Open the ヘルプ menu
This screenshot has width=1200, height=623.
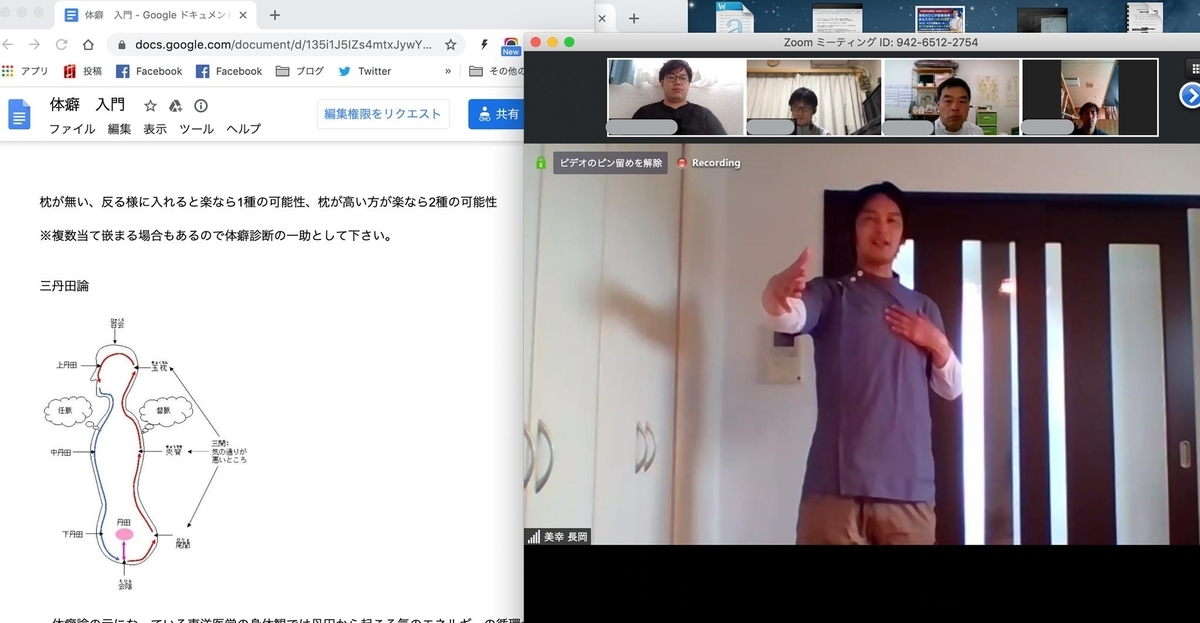[243, 129]
